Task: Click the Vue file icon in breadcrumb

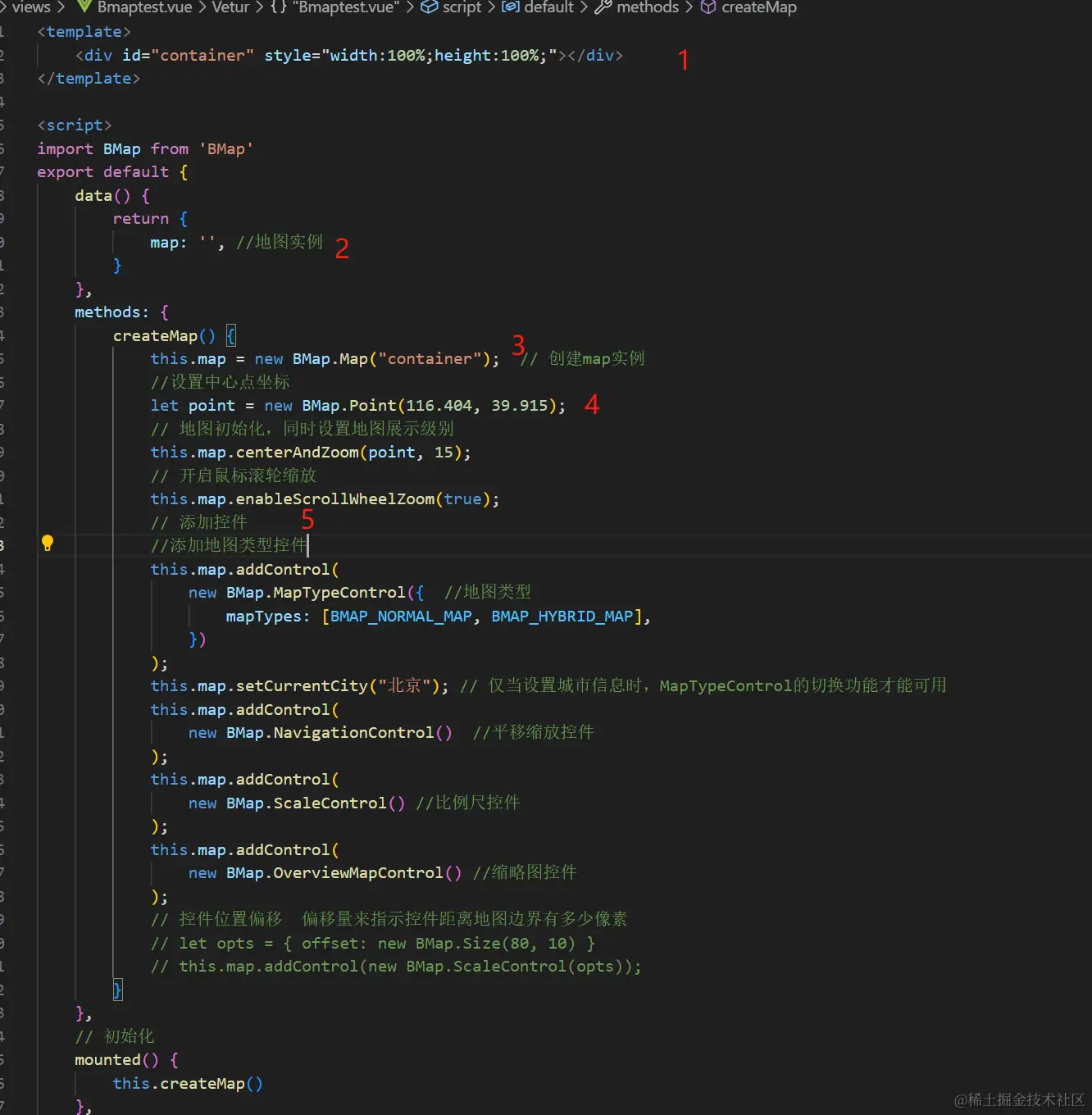Action: coord(84,7)
